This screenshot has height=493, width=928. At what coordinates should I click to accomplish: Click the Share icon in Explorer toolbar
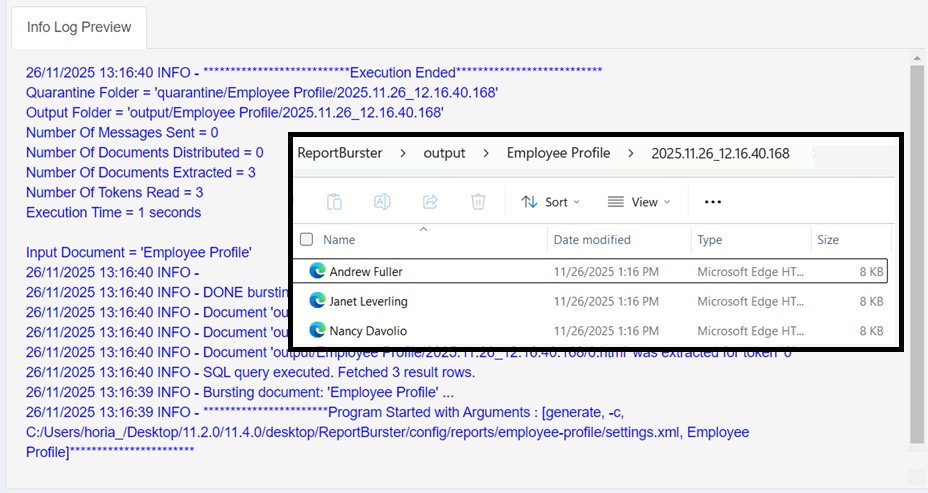(430, 202)
